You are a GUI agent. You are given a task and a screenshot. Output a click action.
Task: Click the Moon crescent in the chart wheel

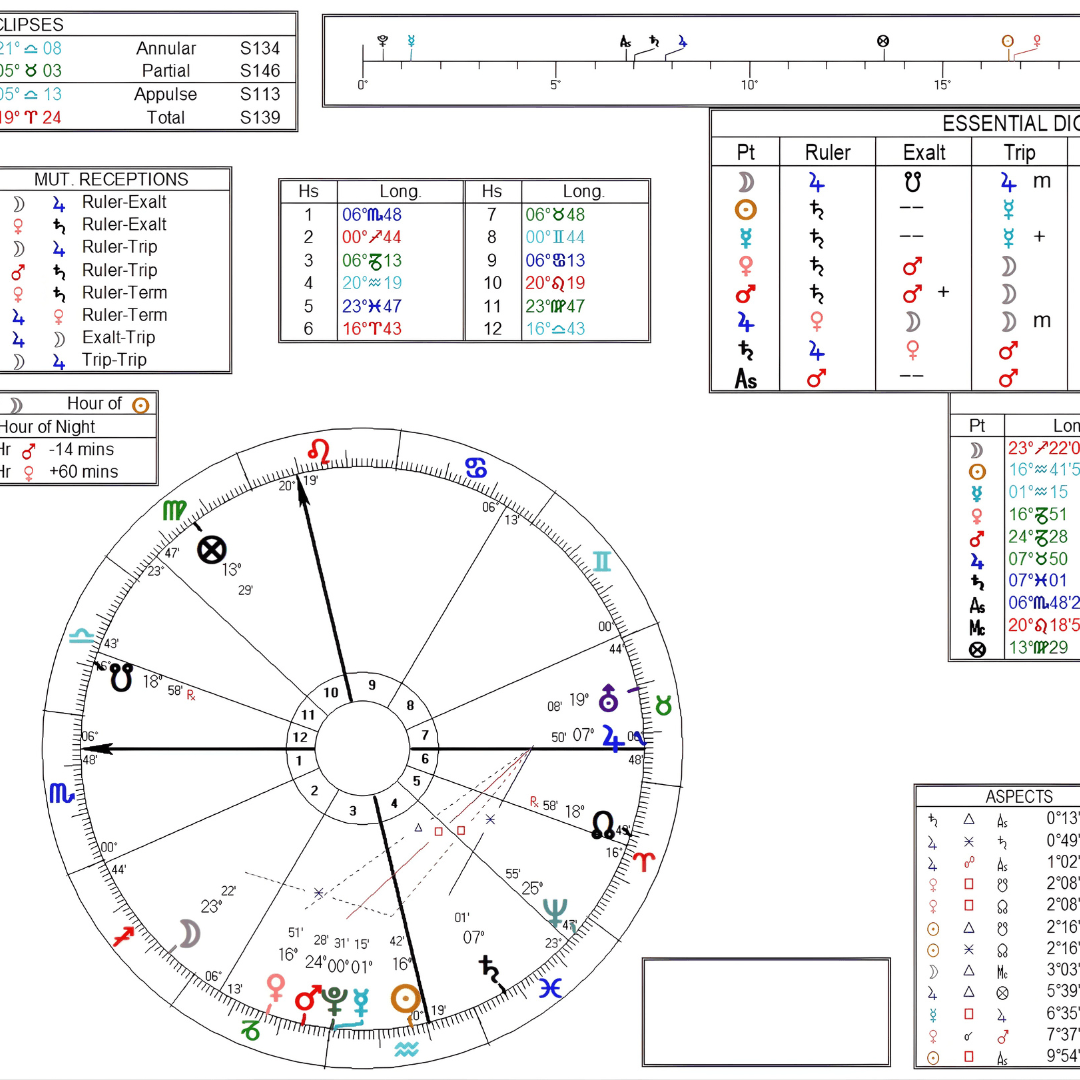point(189,933)
